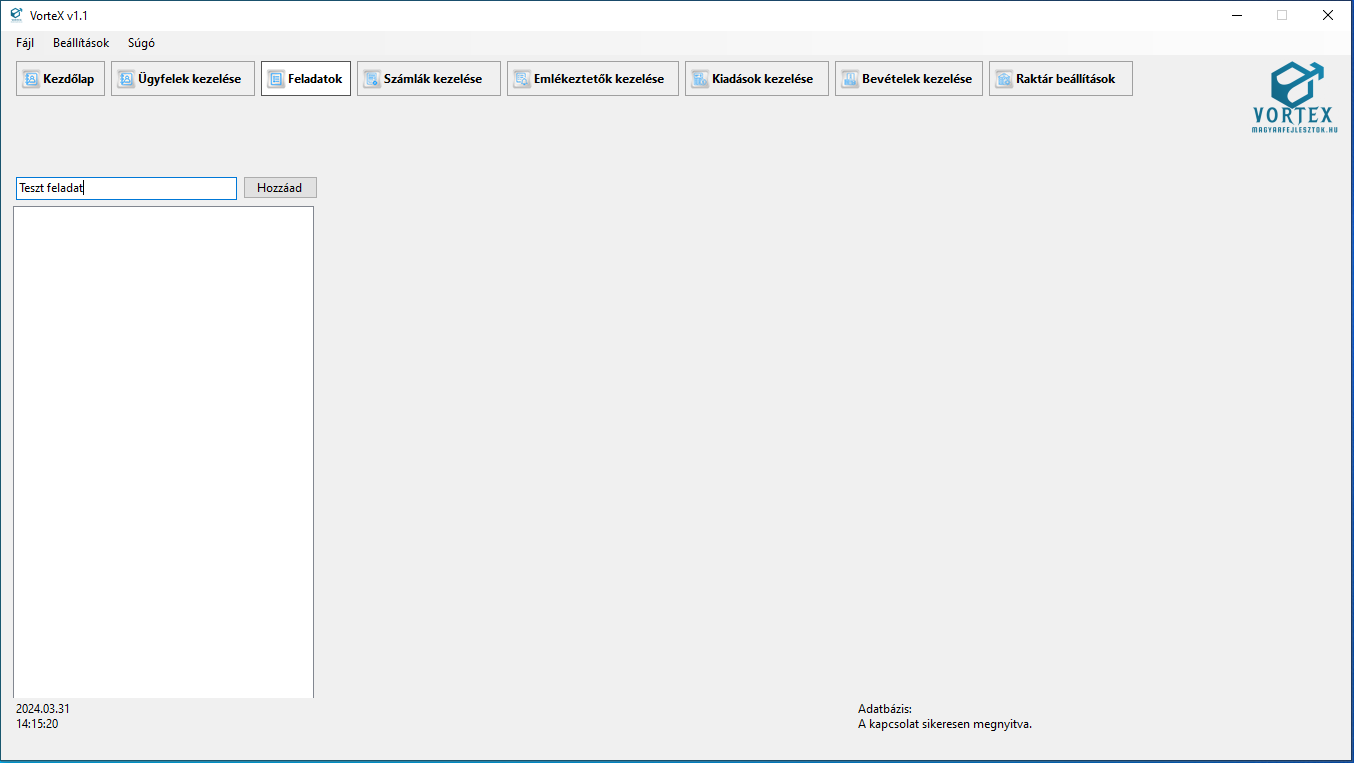The image size is (1354, 763).
Task: Open Raktár beállítások warehouse icon
Action: [x=1004, y=79]
